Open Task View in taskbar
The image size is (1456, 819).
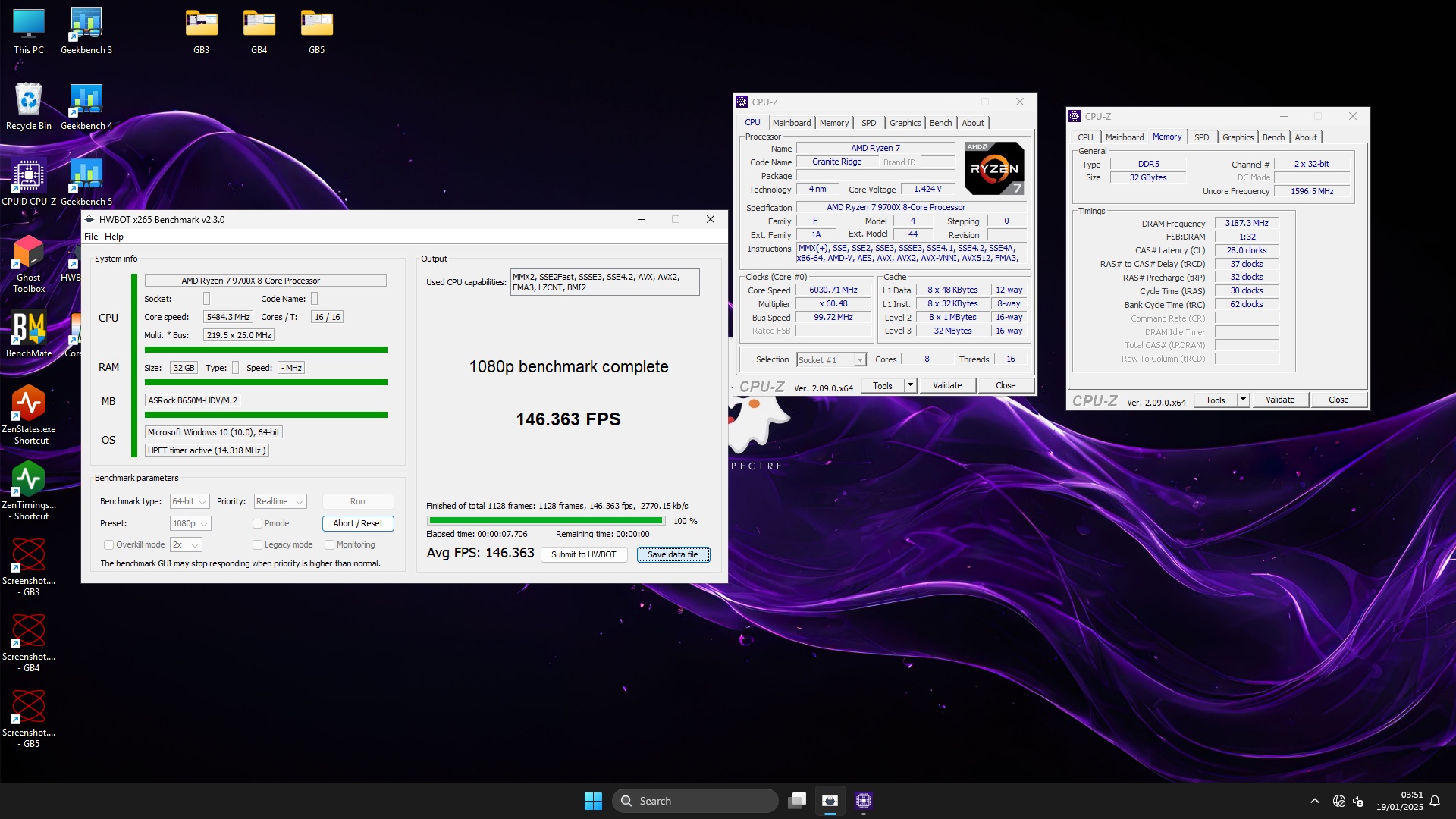click(x=797, y=801)
